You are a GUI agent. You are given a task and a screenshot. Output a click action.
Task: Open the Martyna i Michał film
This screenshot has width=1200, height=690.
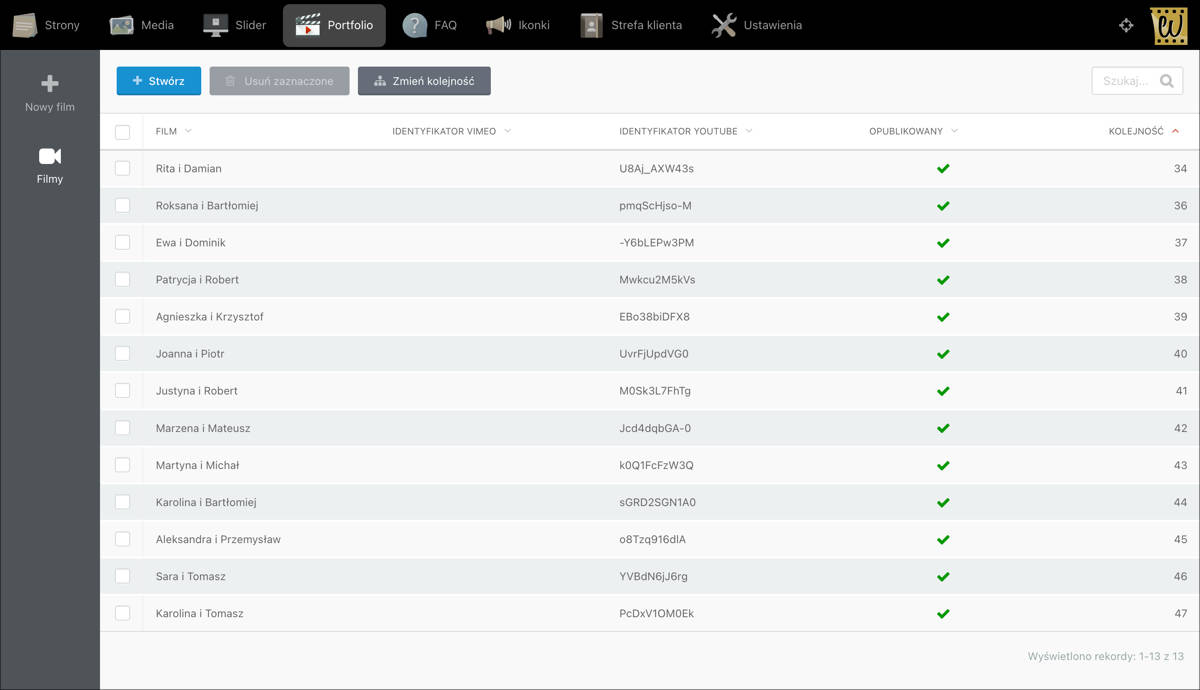[x=198, y=465]
